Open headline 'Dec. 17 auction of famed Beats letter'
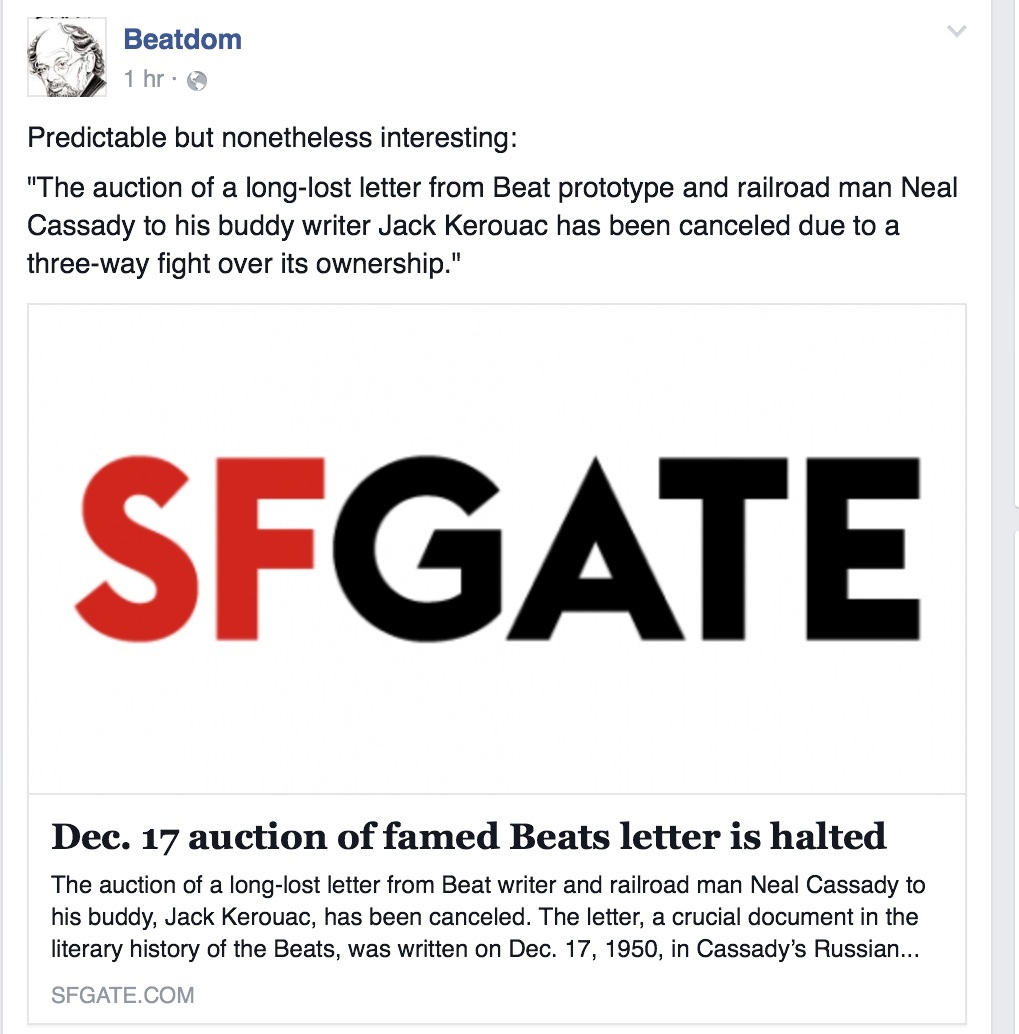 (468, 836)
